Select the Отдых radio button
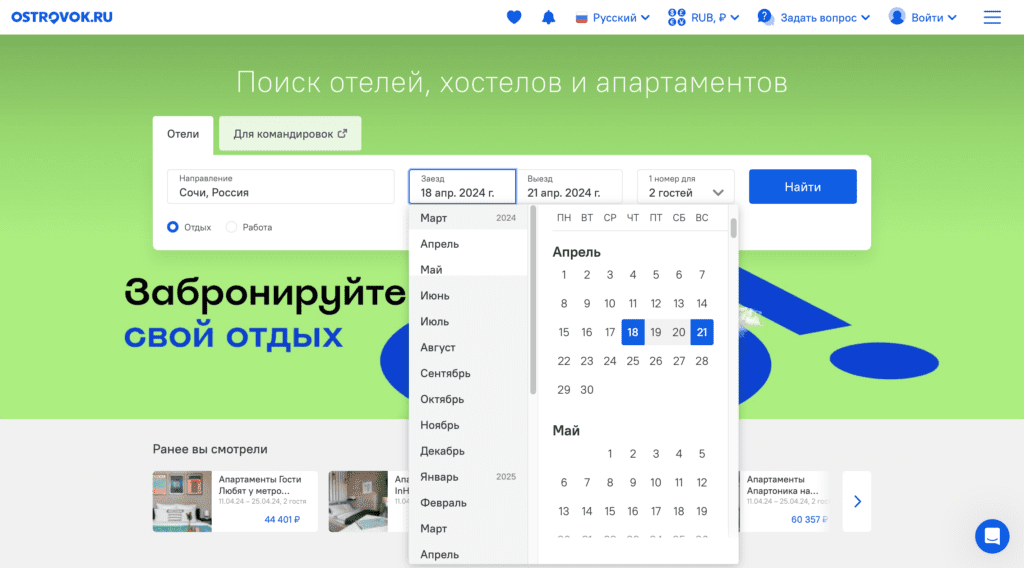Image resolution: width=1024 pixels, height=568 pixels. [x=172, y=227]
